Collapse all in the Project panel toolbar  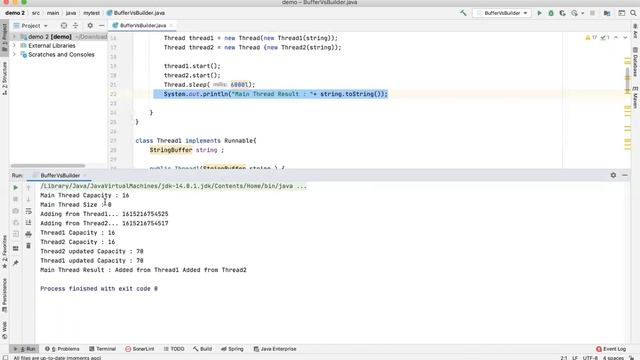point(76,25)
